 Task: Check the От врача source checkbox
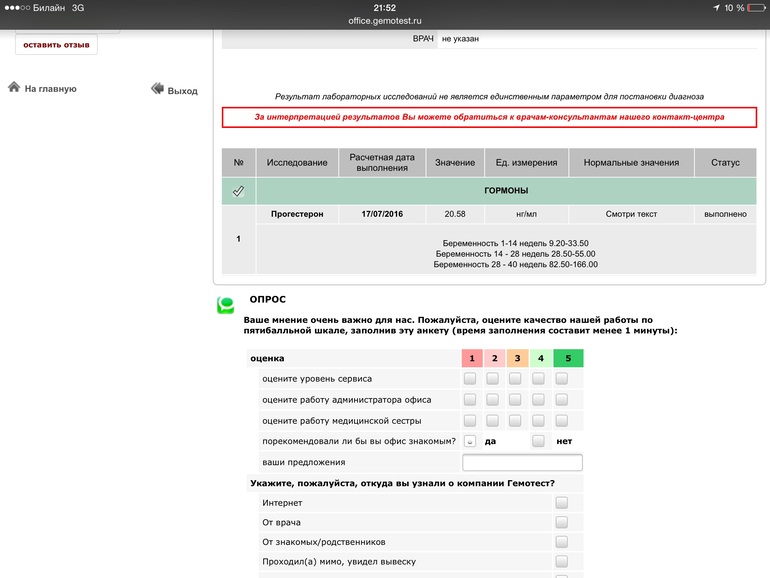click(x=562, y=522)
